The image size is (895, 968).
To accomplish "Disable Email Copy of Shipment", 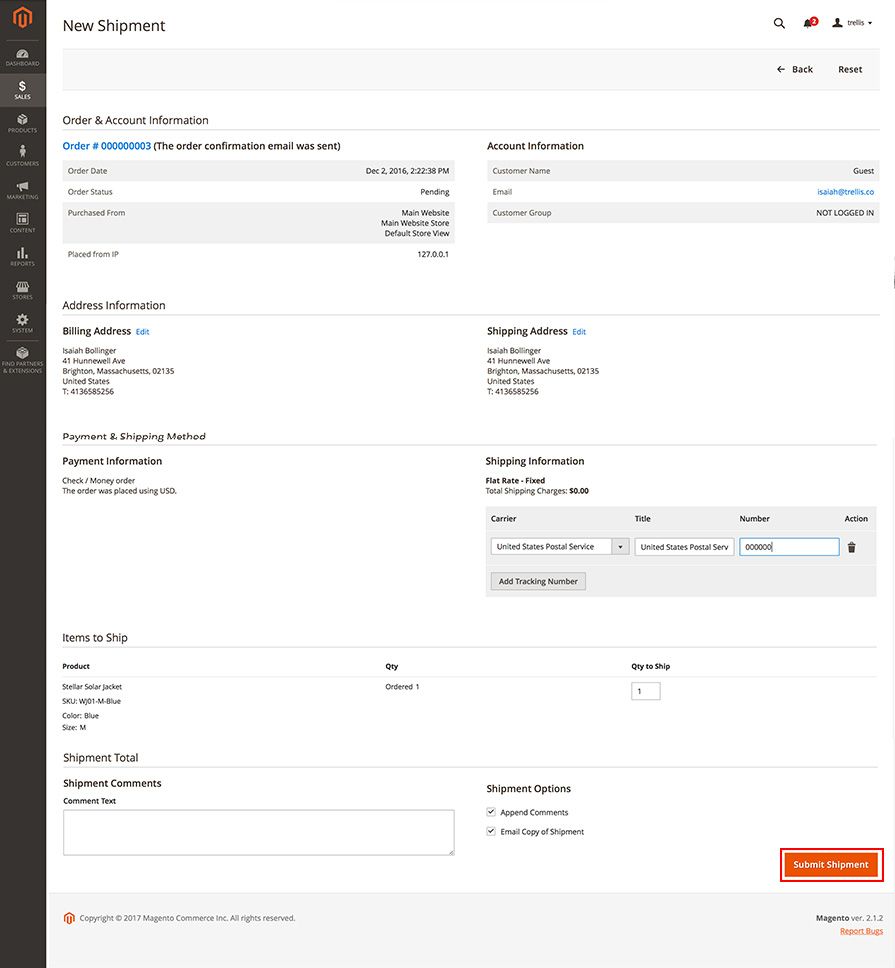I will 491,831.
